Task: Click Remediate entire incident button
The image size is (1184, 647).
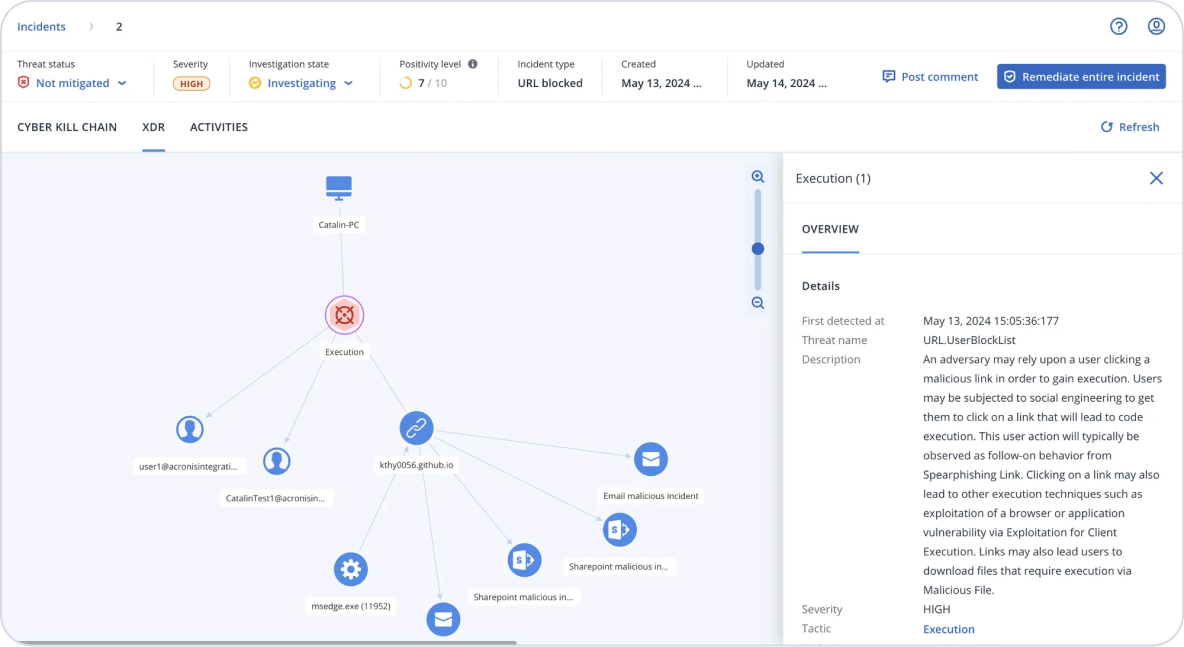Action: [1081, 77]
